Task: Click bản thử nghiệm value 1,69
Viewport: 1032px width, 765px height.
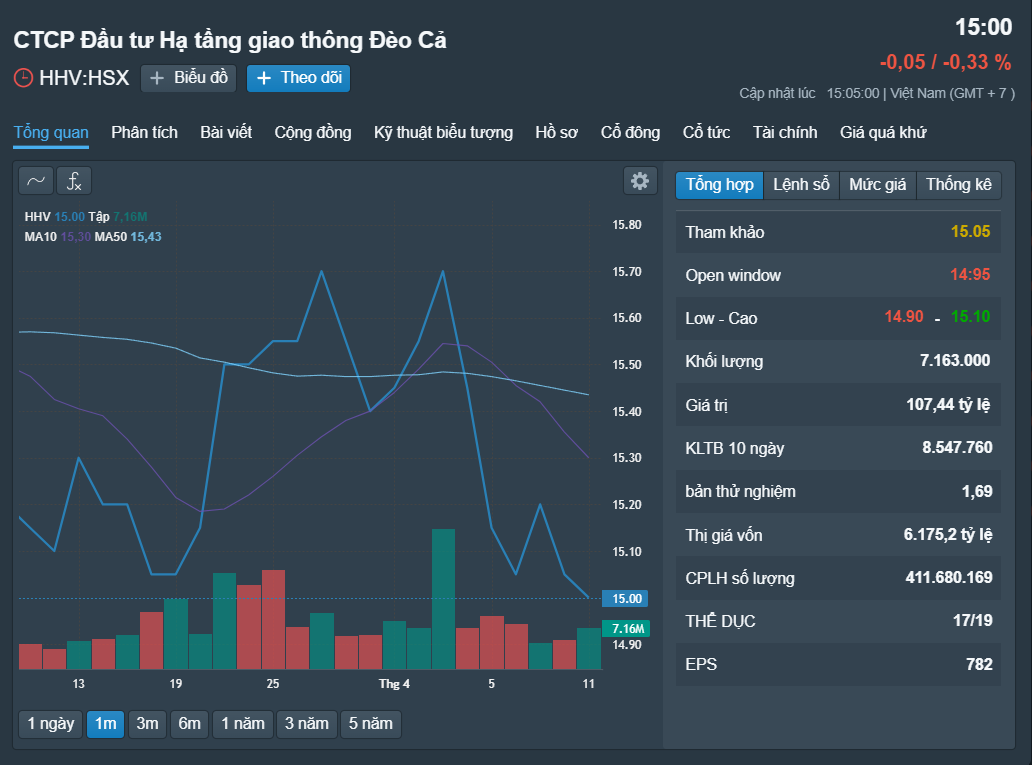Action: (x=977, y=492)
